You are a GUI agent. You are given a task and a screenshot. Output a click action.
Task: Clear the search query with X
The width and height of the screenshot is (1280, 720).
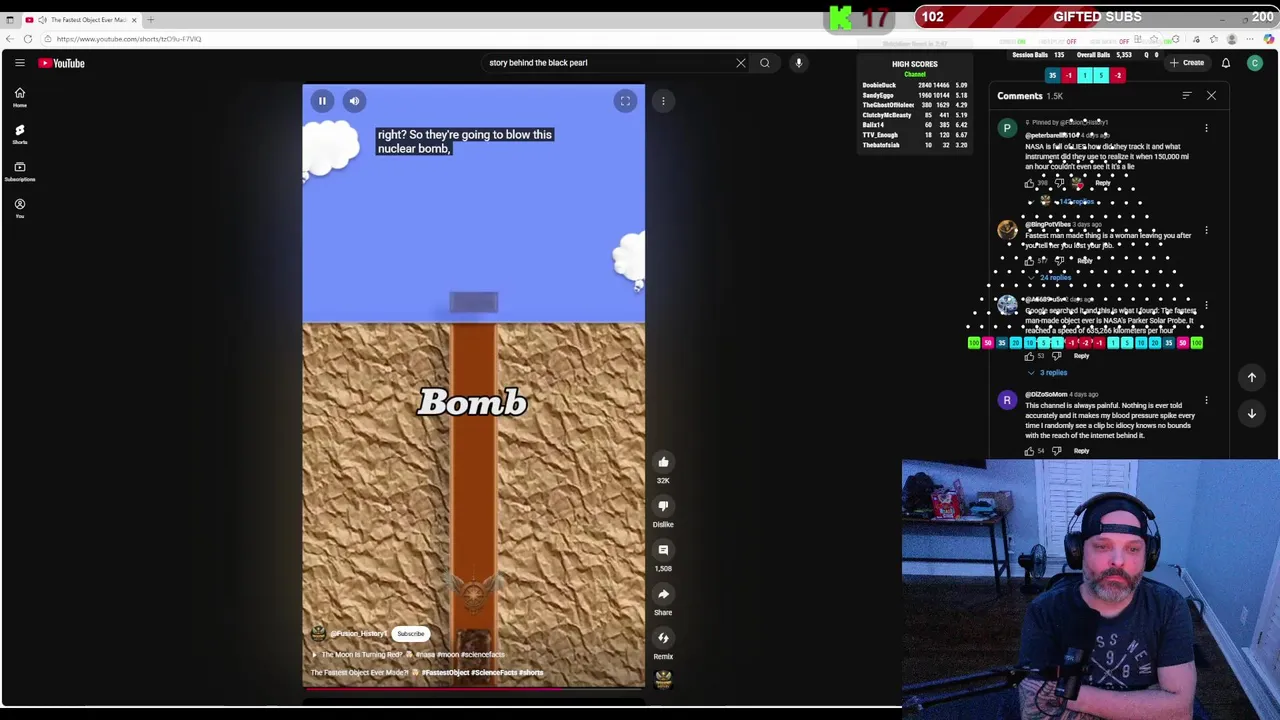point(741,63)
